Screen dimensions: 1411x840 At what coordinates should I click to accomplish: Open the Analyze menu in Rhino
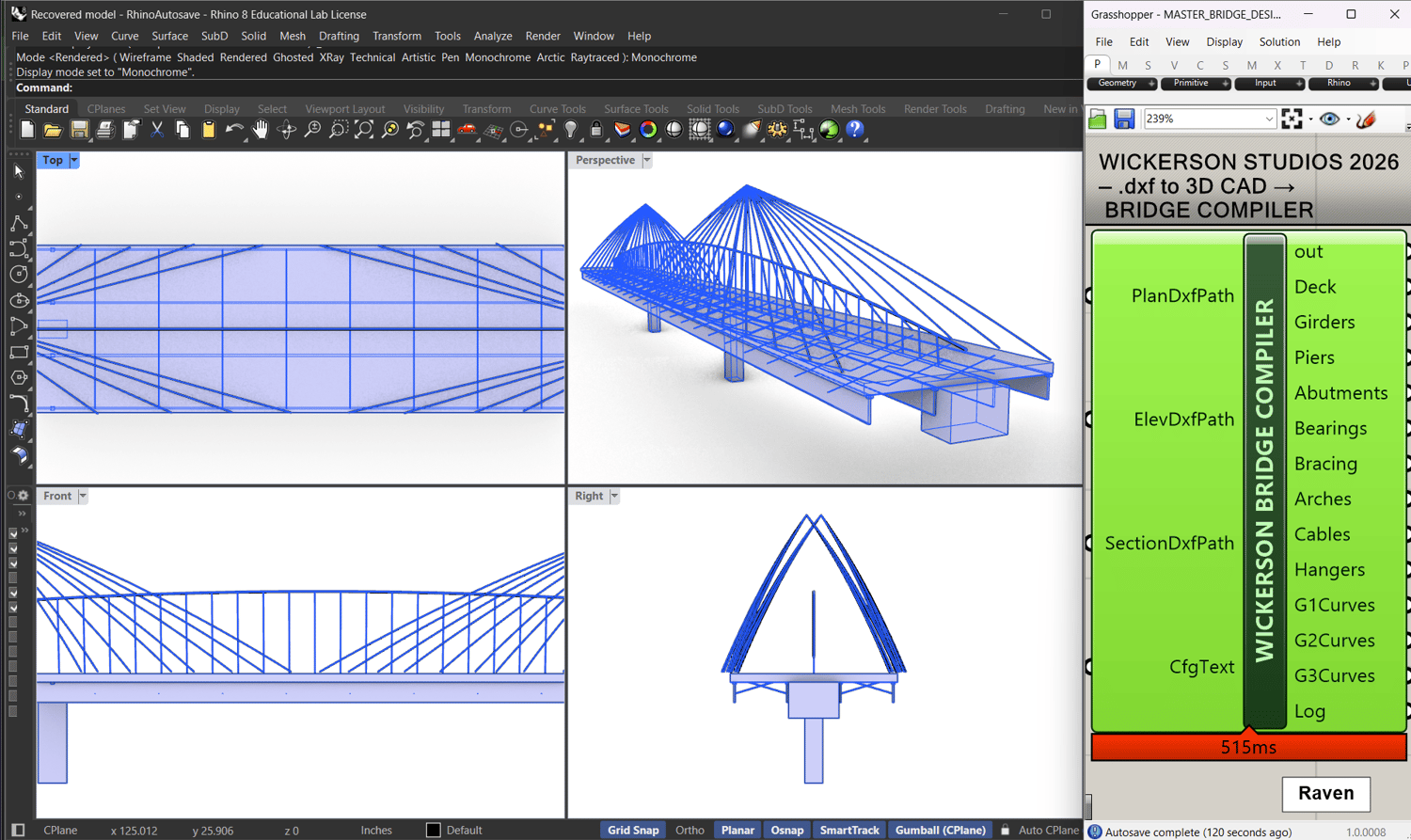coord(493,36)
